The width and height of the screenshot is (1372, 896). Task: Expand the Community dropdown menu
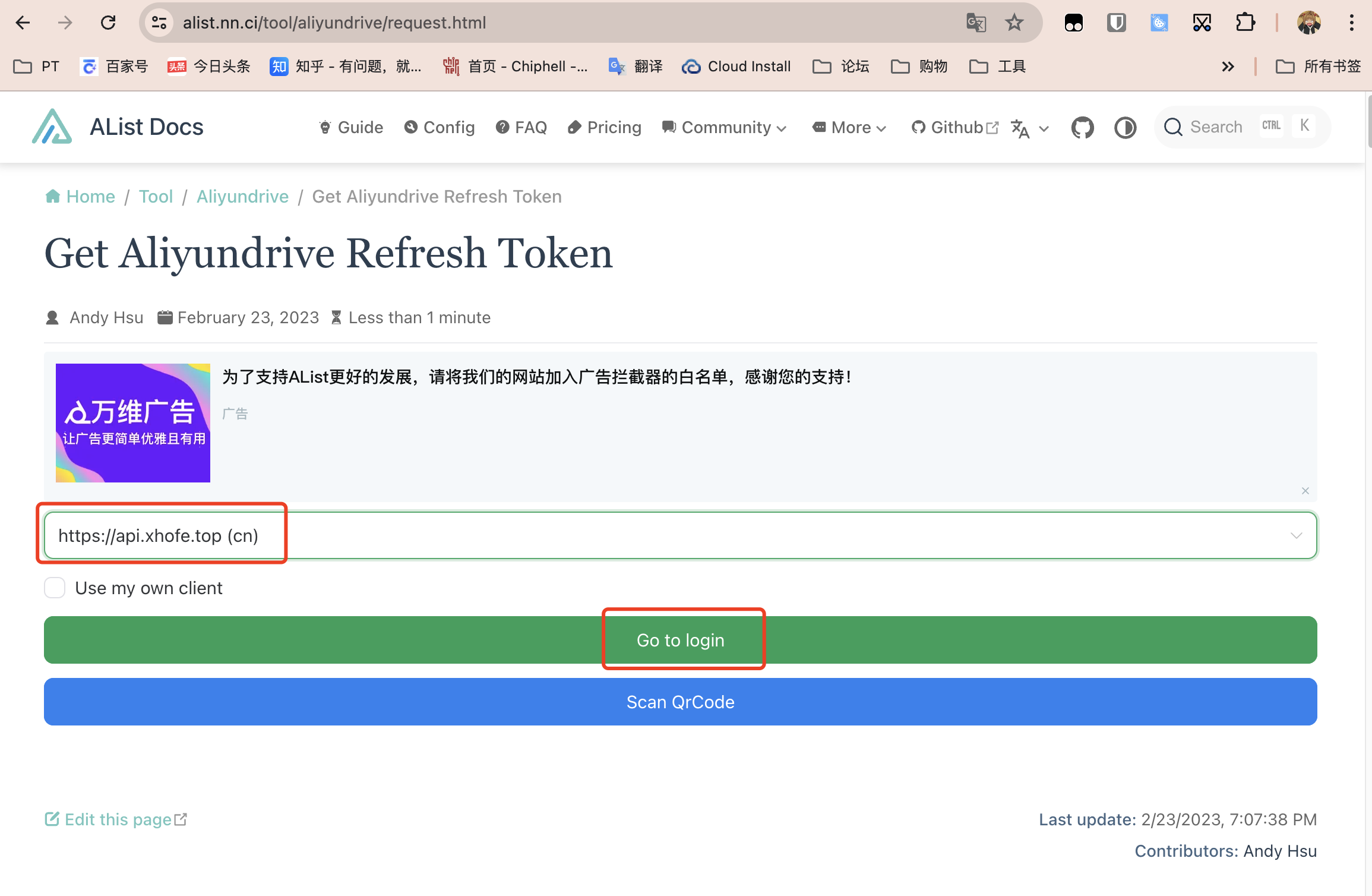click(725, 127)
